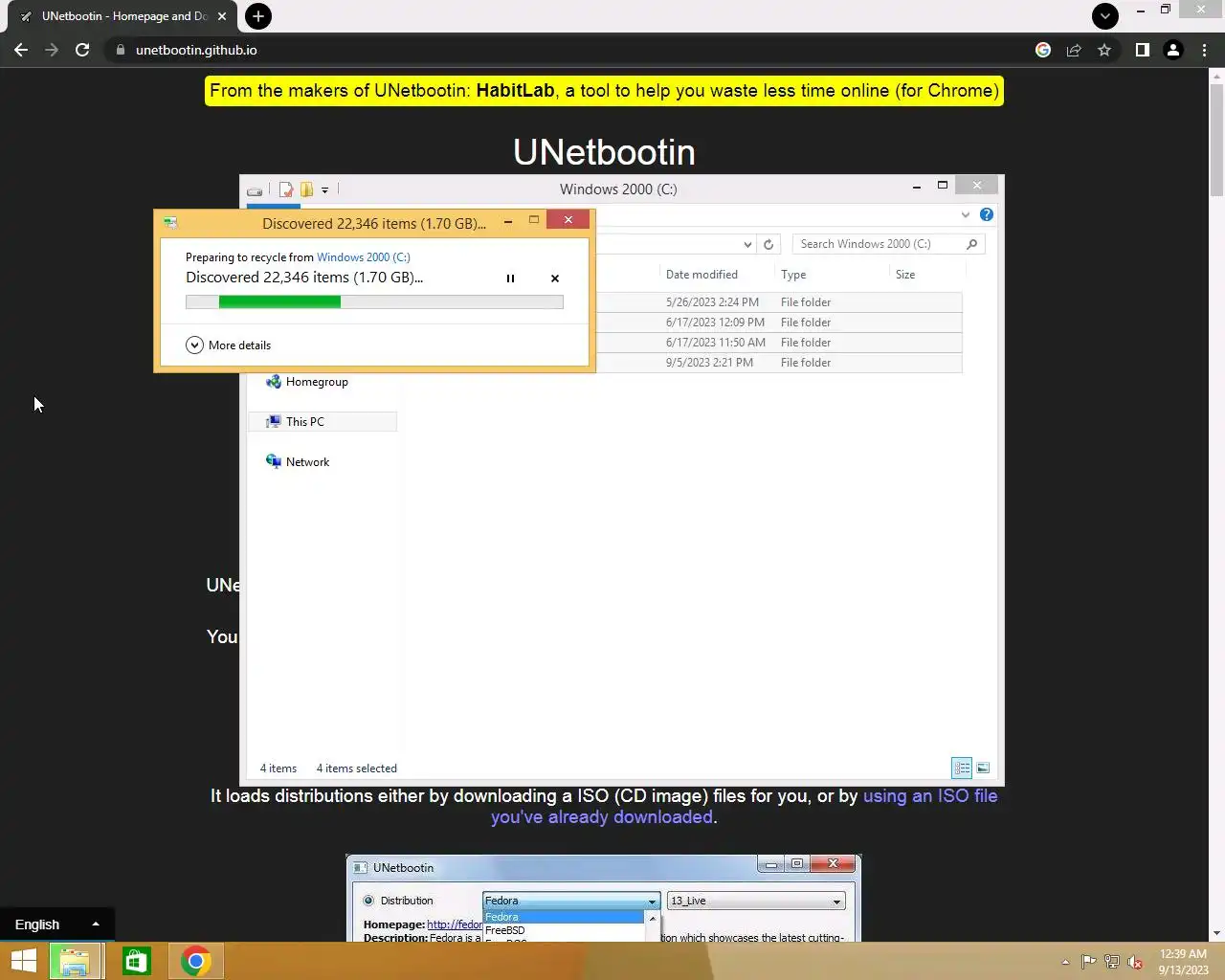Click the Google icon in the address bar
This screenshot has width=1225, height=980.
(x=1043, y=50)
